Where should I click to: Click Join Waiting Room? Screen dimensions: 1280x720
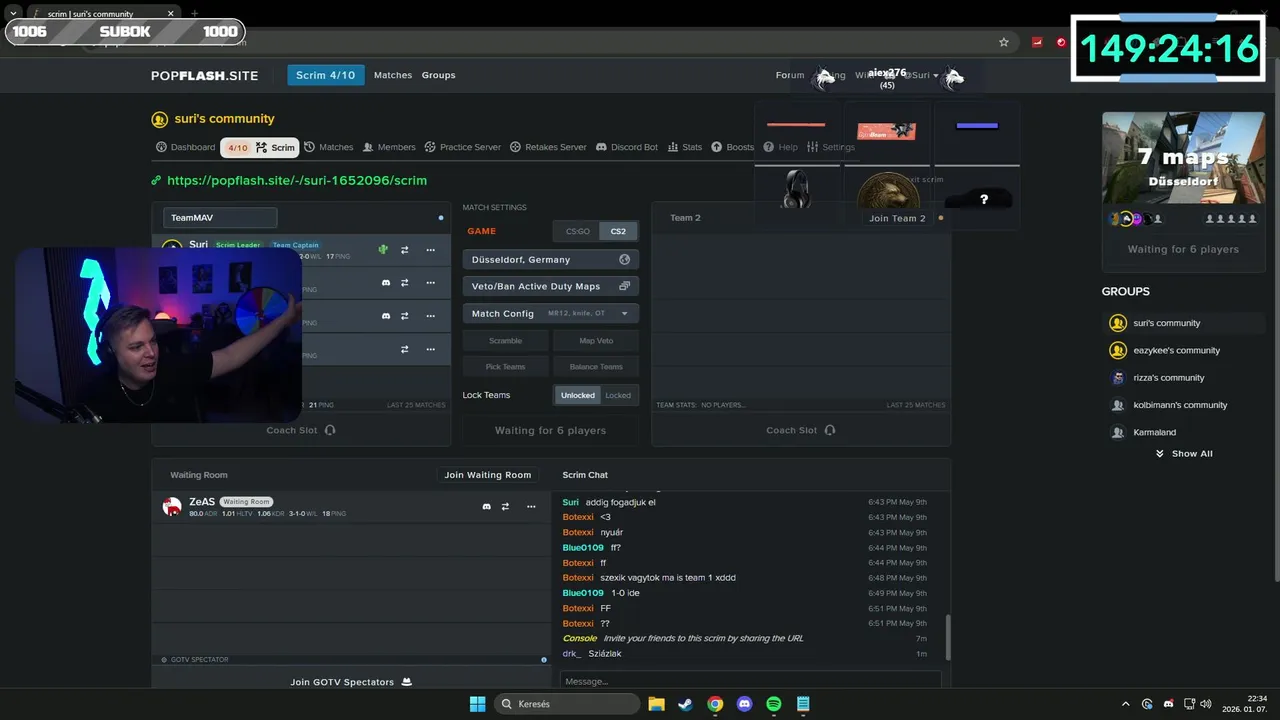click(x=488, y=475)
